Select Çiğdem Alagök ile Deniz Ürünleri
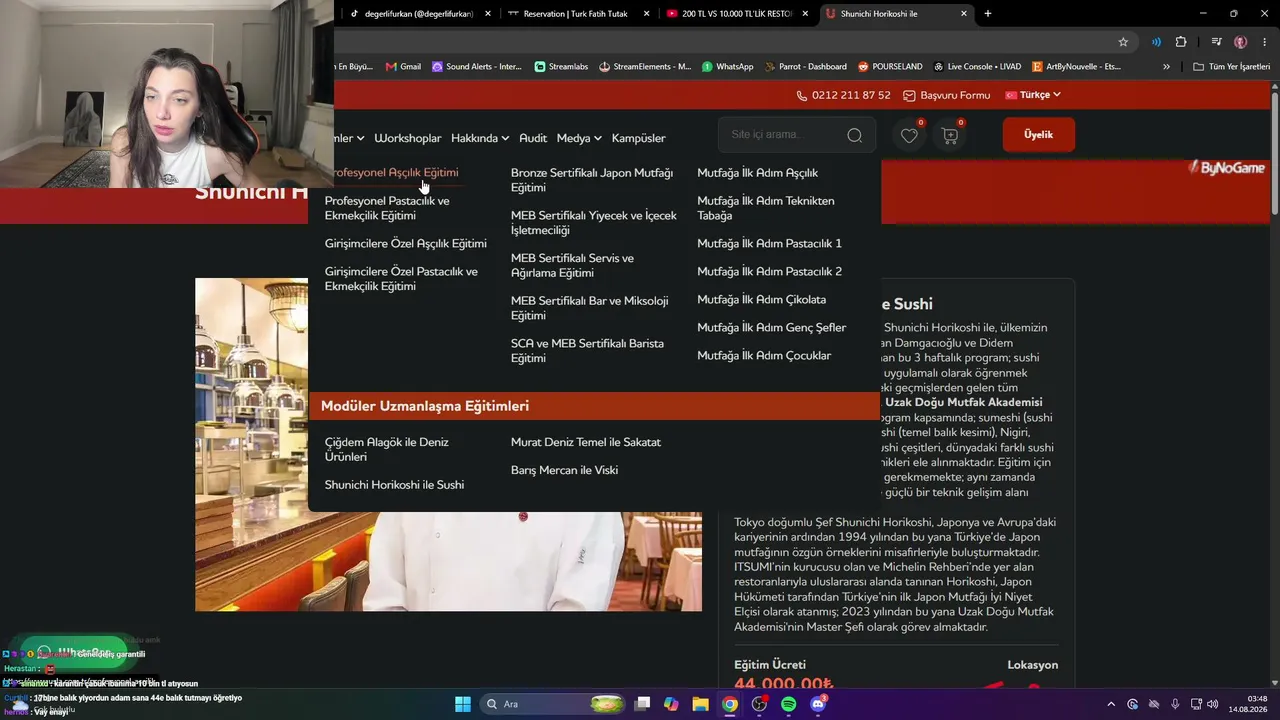 pyautogui.click(x=387, y=449)
